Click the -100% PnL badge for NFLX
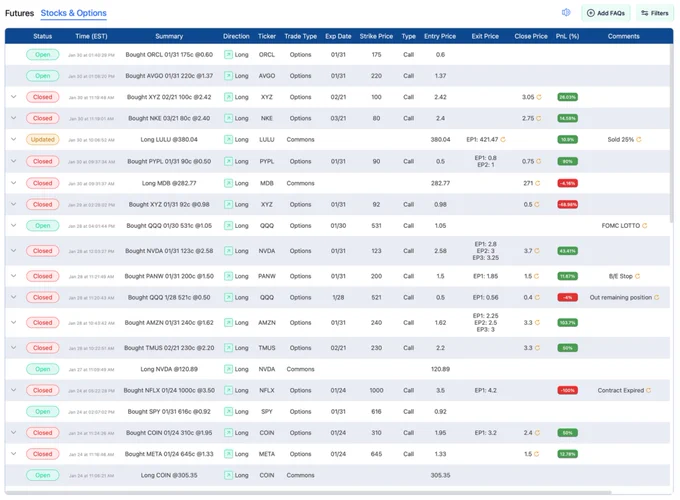Image resolution: width=680 pixels, height=500 pixels. click(567, 390)
